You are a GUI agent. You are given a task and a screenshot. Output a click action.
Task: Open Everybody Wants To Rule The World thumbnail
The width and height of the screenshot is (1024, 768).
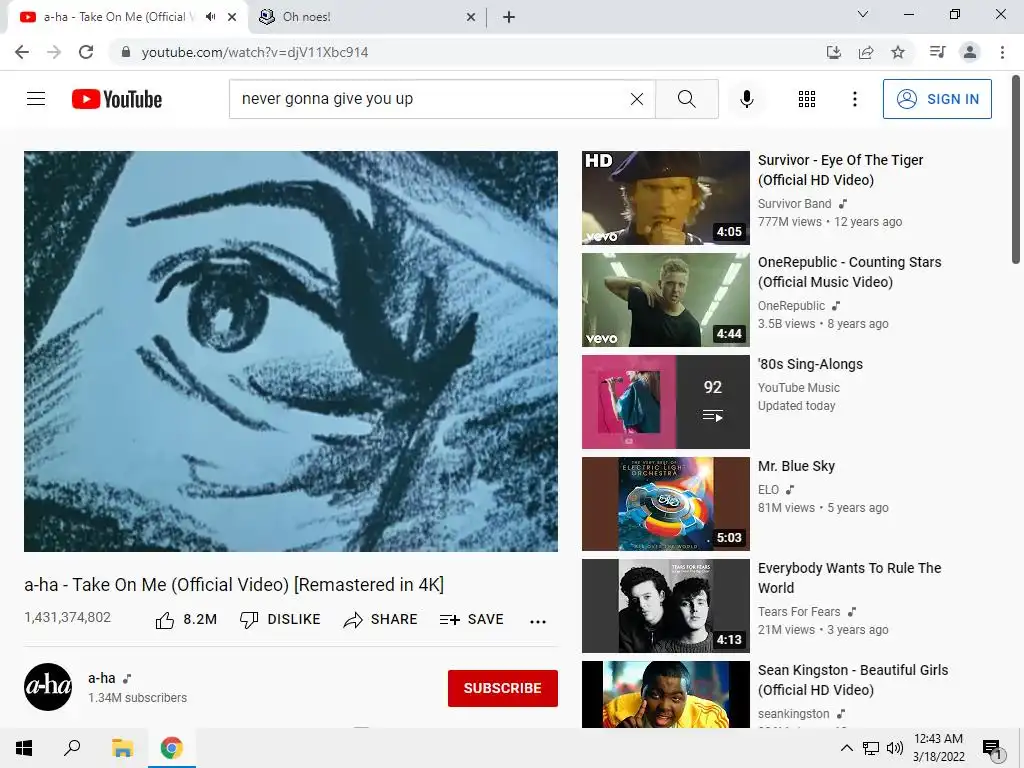(665, 605)
